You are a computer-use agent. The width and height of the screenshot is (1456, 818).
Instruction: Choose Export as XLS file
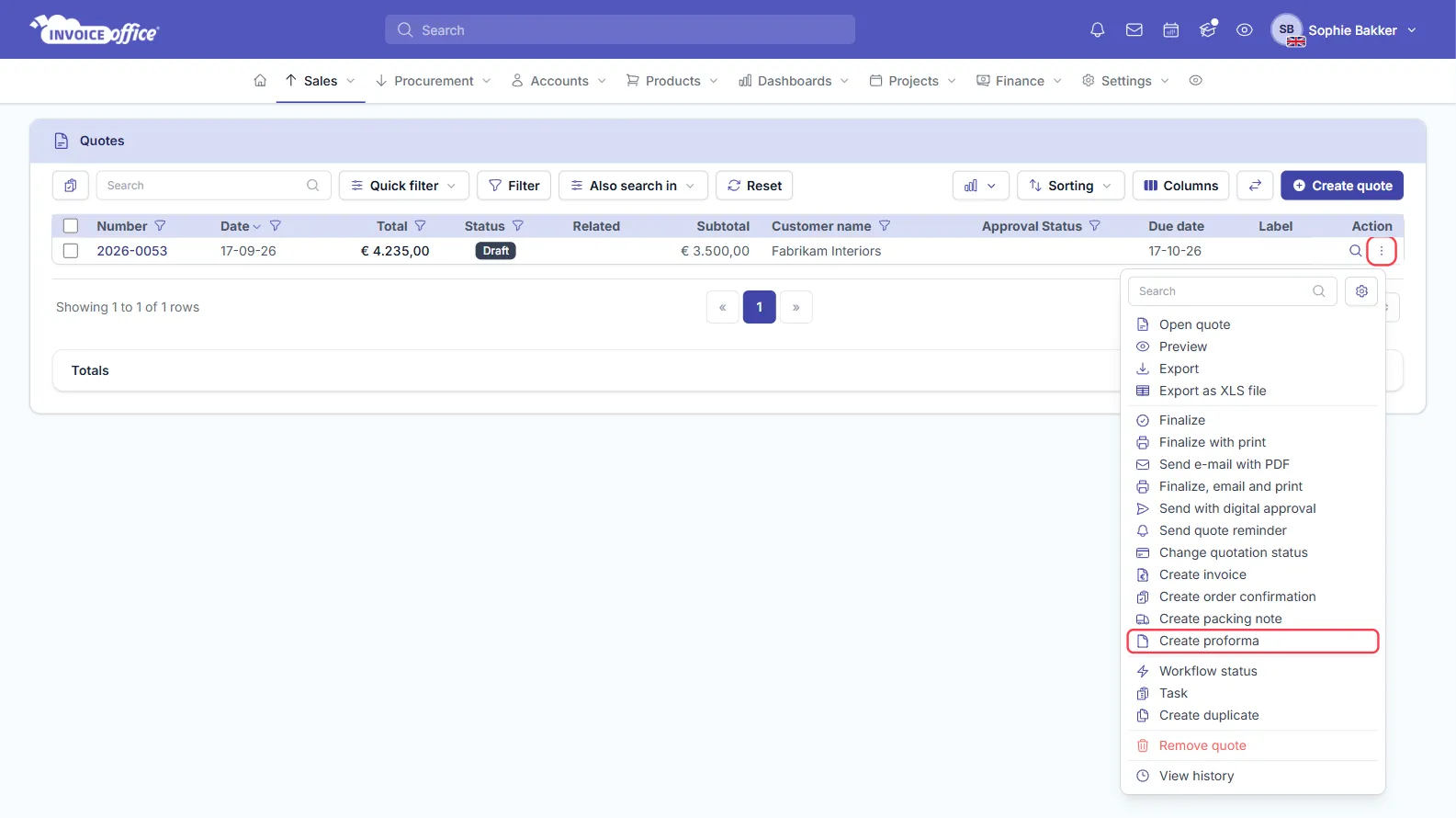coord(1253,392)
